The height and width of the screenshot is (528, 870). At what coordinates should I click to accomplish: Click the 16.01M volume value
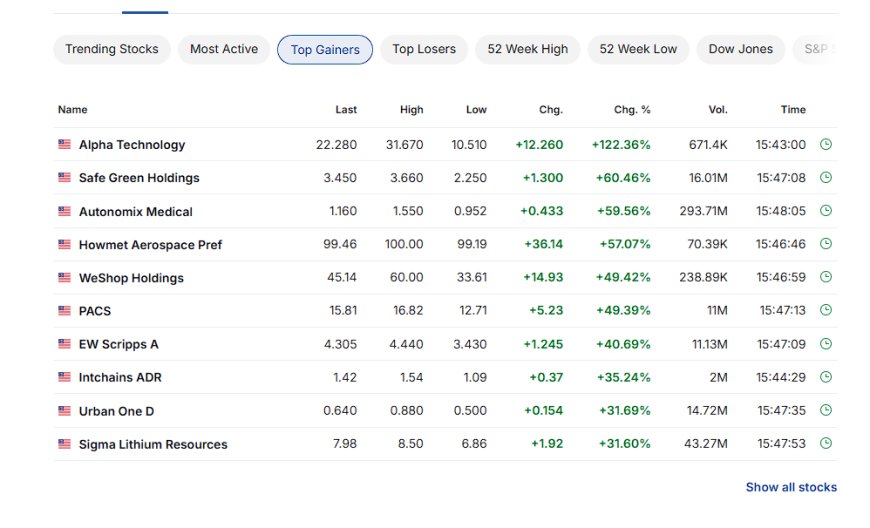click(x=708, y=178)
